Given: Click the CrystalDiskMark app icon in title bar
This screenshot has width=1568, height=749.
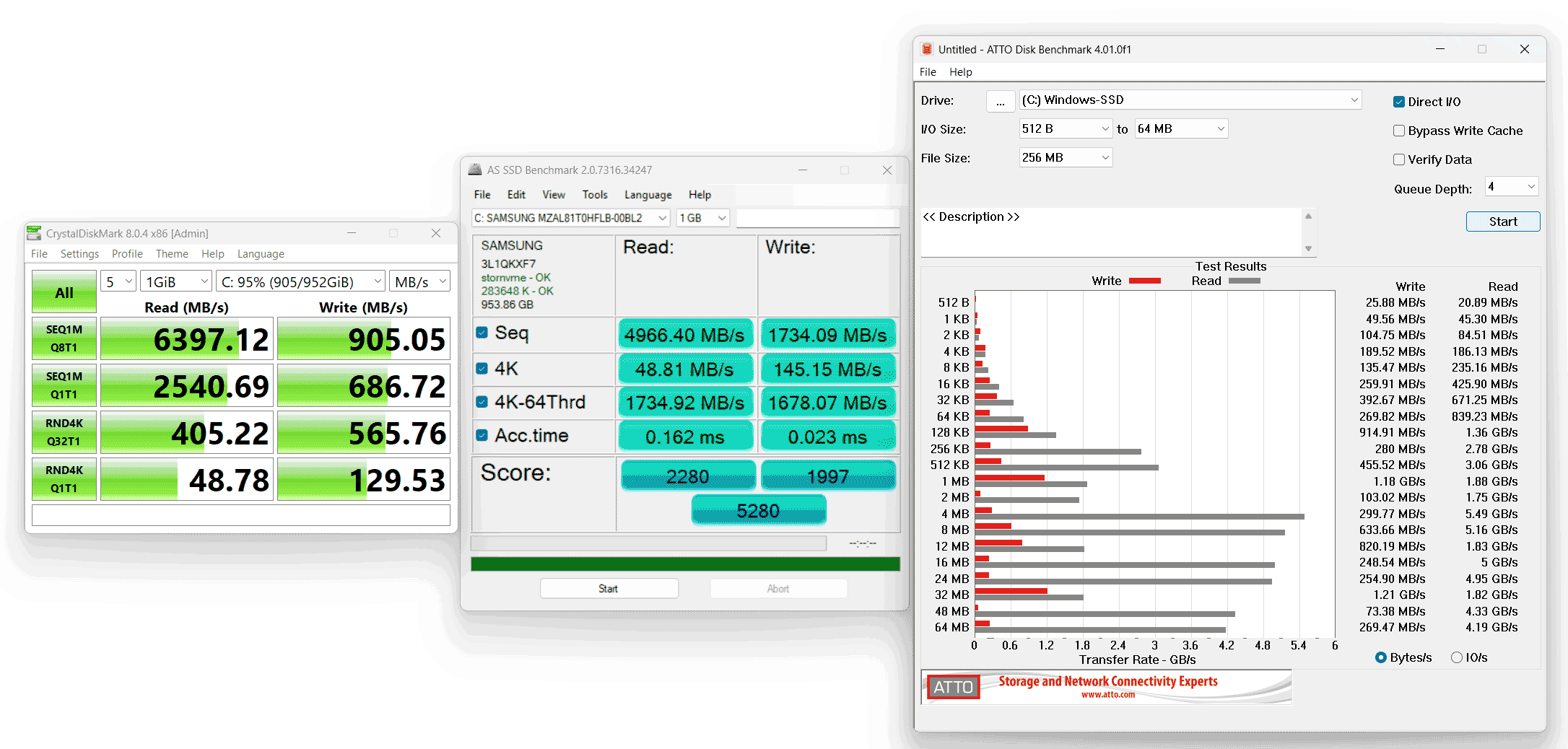Looking at the screenshot, I should pyautogui.click(x=34, y=233).
